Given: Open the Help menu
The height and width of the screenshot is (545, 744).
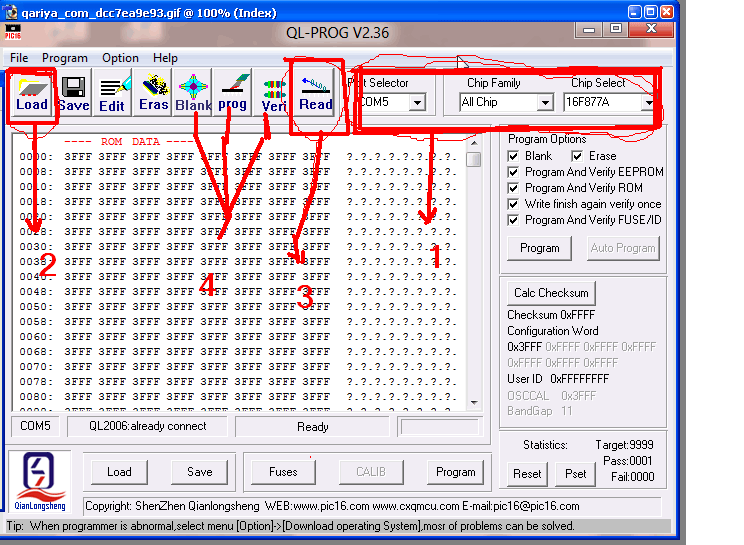Looking at the screenshot, I should pos(165,58).
